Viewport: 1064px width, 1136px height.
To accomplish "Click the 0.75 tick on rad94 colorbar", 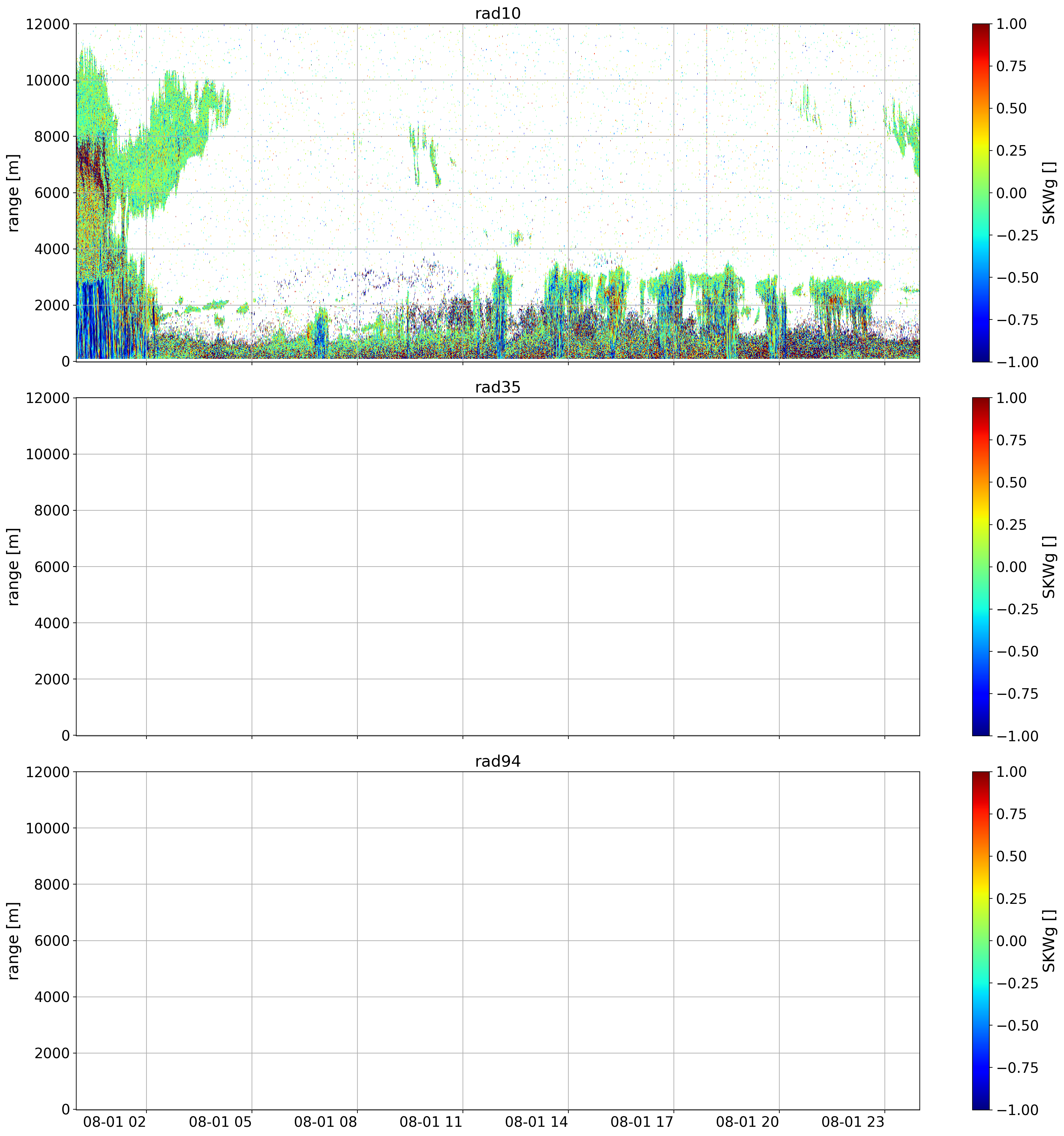I will [1011, 814].
